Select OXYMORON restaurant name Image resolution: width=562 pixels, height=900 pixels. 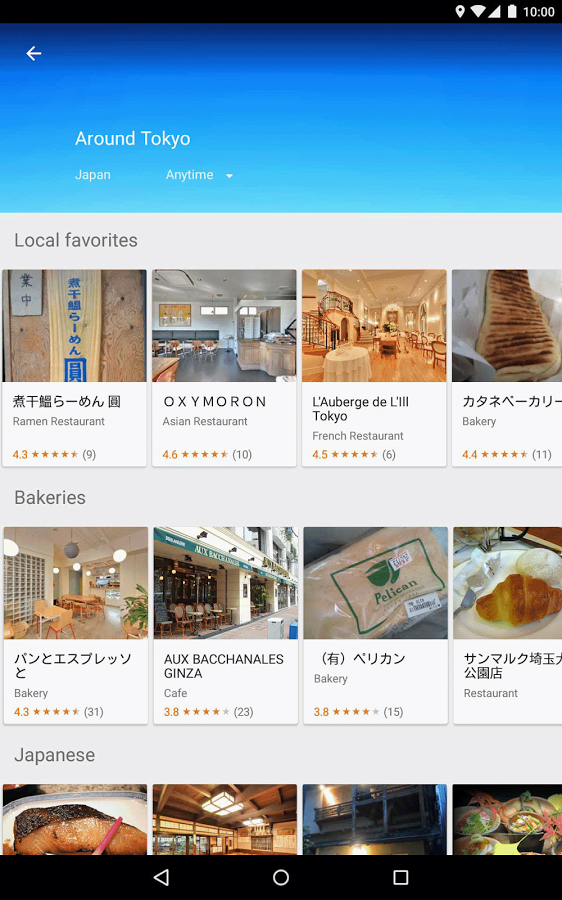pos(215,402)
